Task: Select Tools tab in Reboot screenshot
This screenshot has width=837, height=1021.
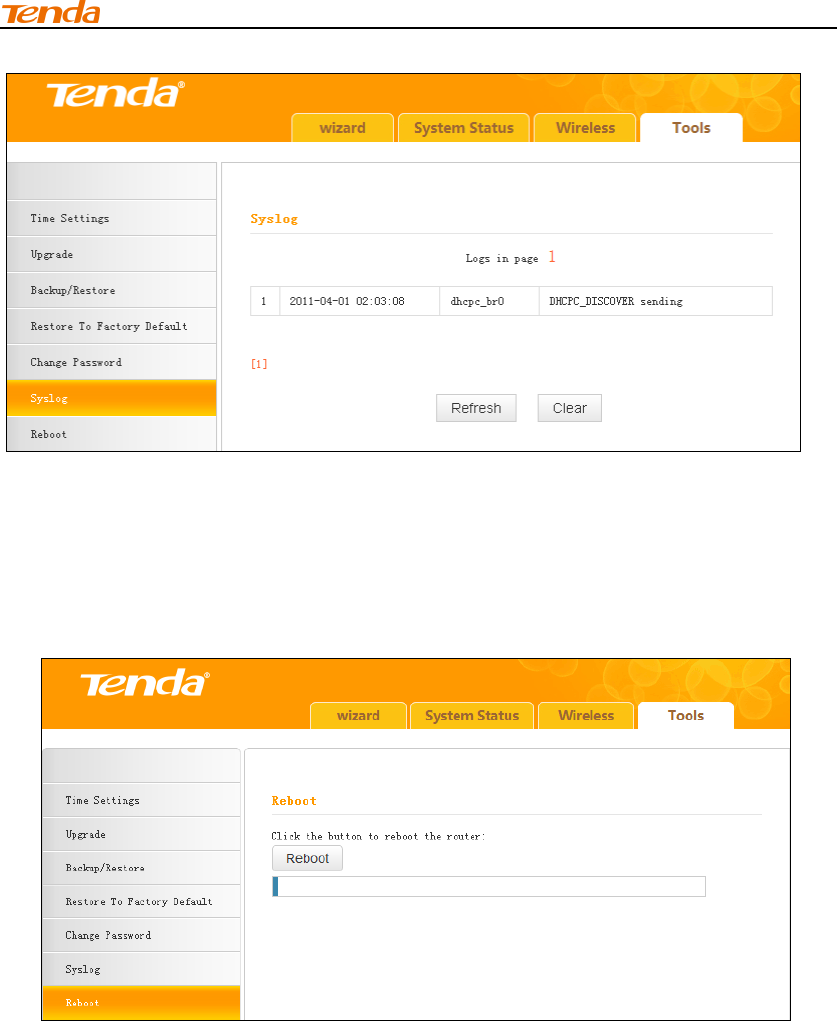Action: click(686, 716)
